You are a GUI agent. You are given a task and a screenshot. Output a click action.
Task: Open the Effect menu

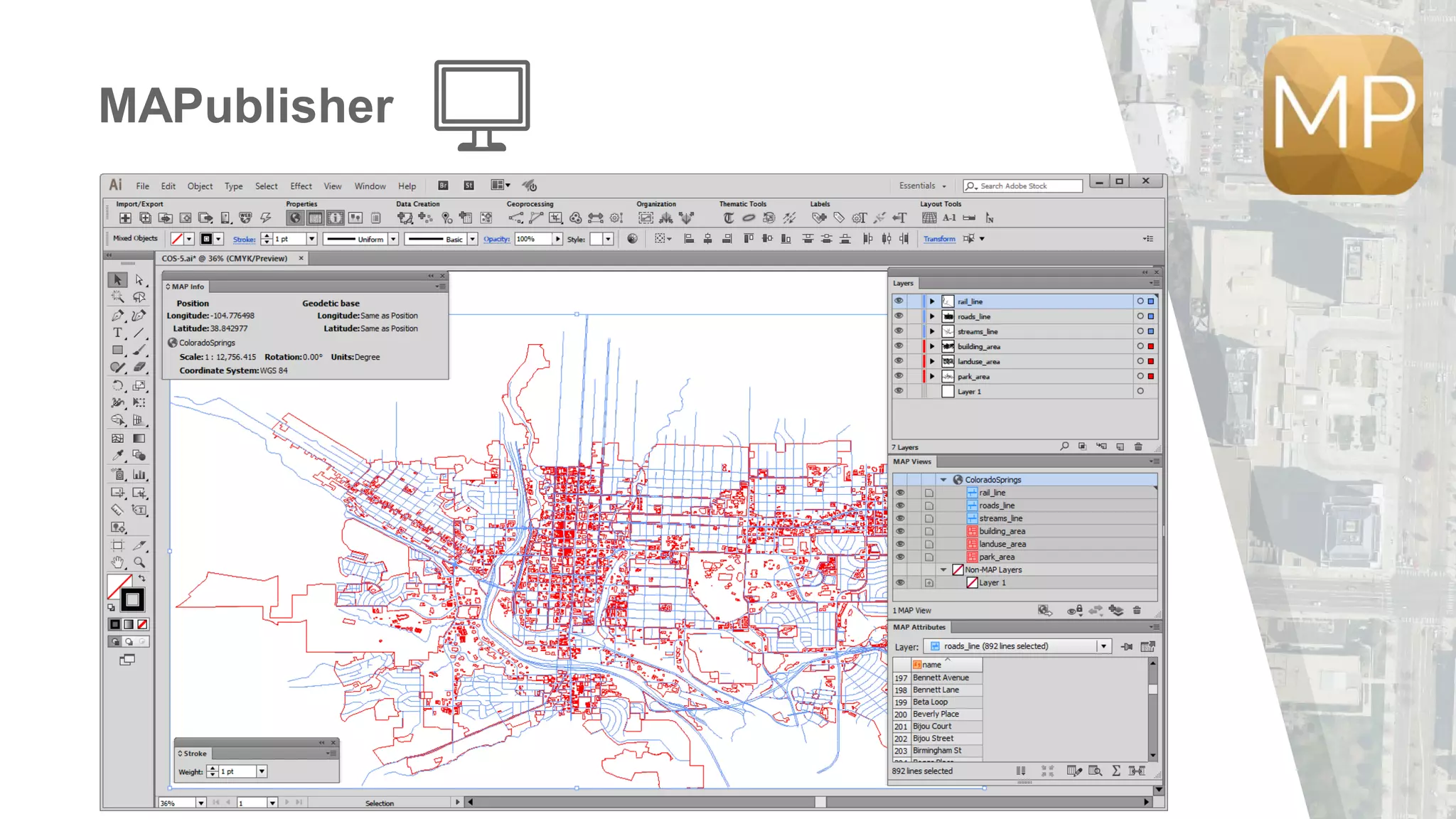click(301, 186)
